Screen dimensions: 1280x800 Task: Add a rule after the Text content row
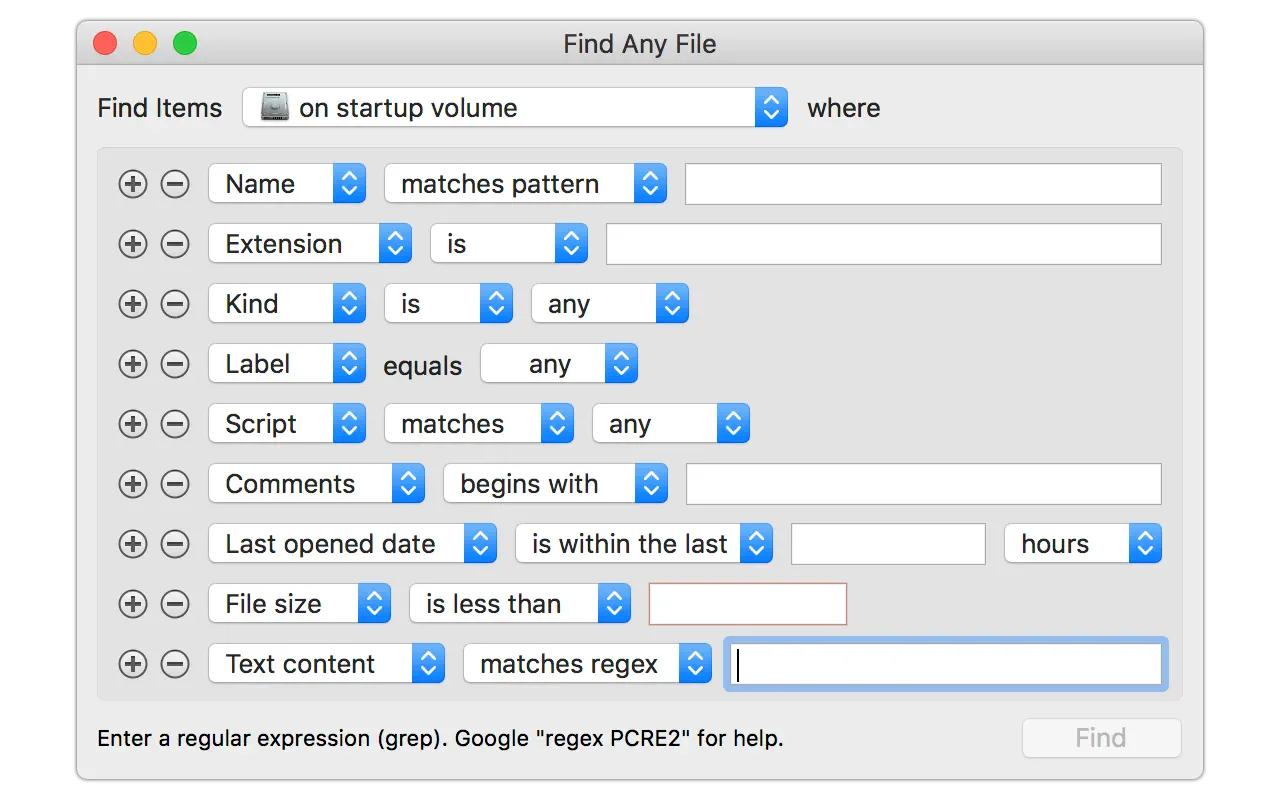[x=132, y=664]
